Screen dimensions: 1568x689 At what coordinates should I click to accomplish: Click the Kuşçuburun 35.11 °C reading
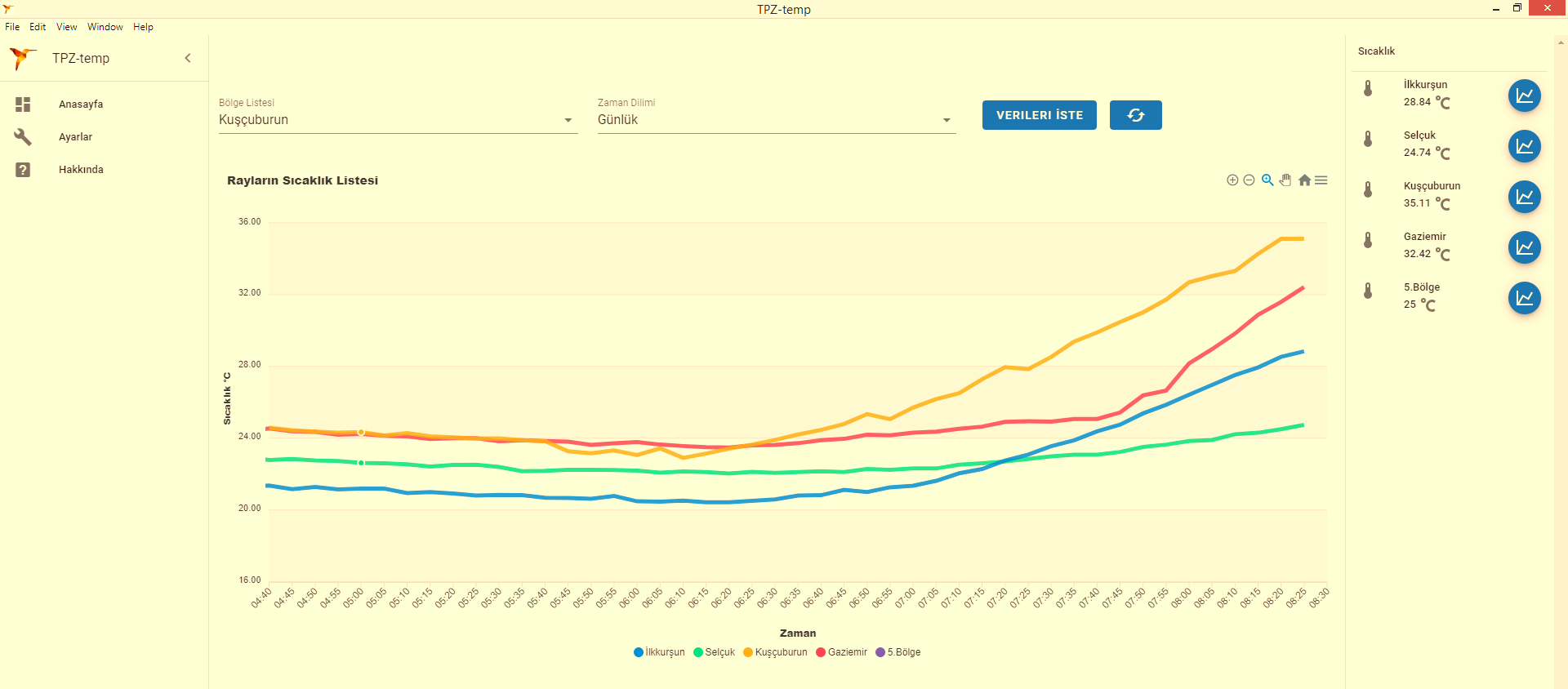(x=1427, y=203)
